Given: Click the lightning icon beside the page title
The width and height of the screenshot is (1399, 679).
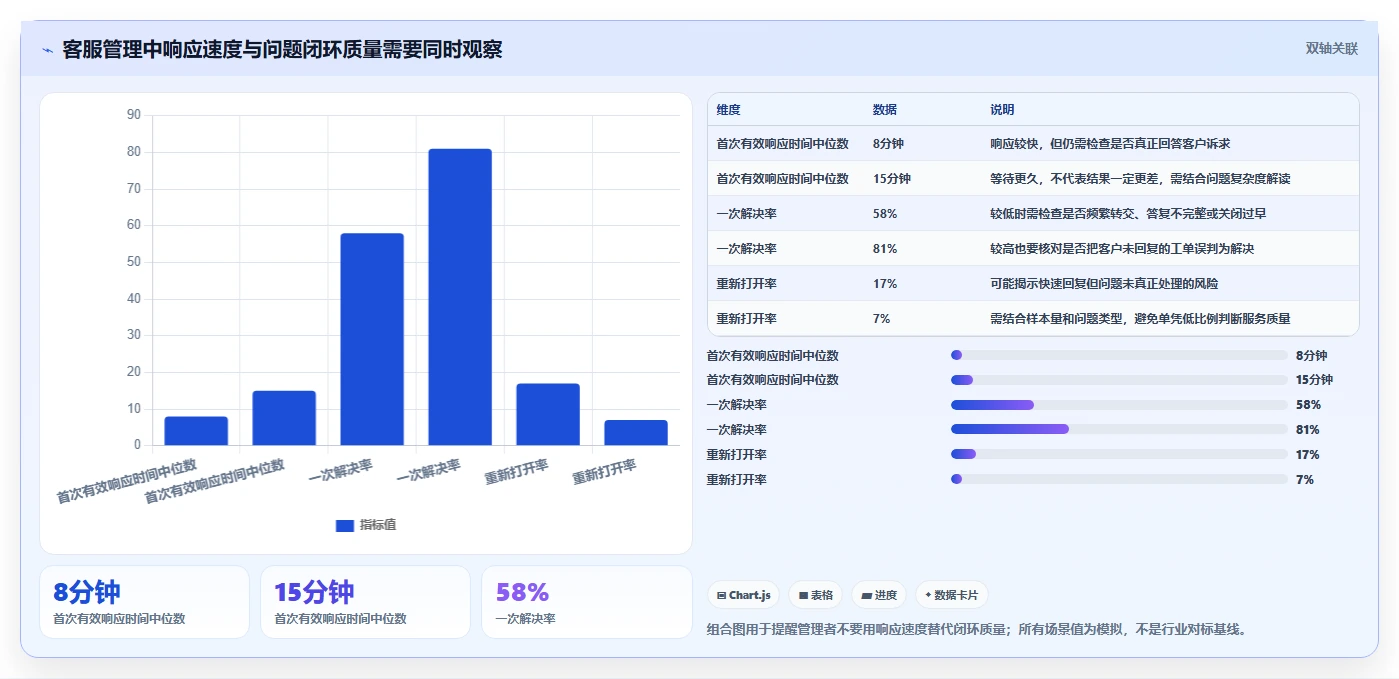Looking at the screenshot, I should coord(47,50).
